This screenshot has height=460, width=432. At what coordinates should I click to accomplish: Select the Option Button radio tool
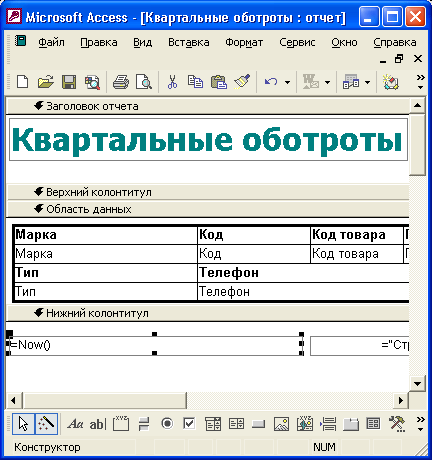tap(167, 424)
